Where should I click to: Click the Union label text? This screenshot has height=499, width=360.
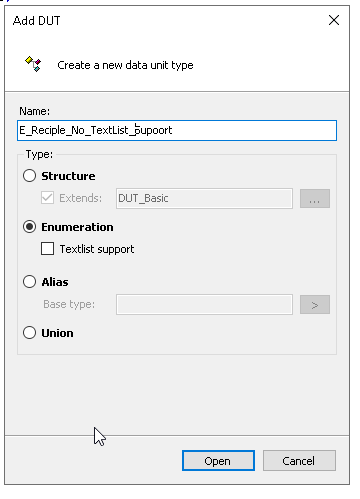tap(57, 333)
